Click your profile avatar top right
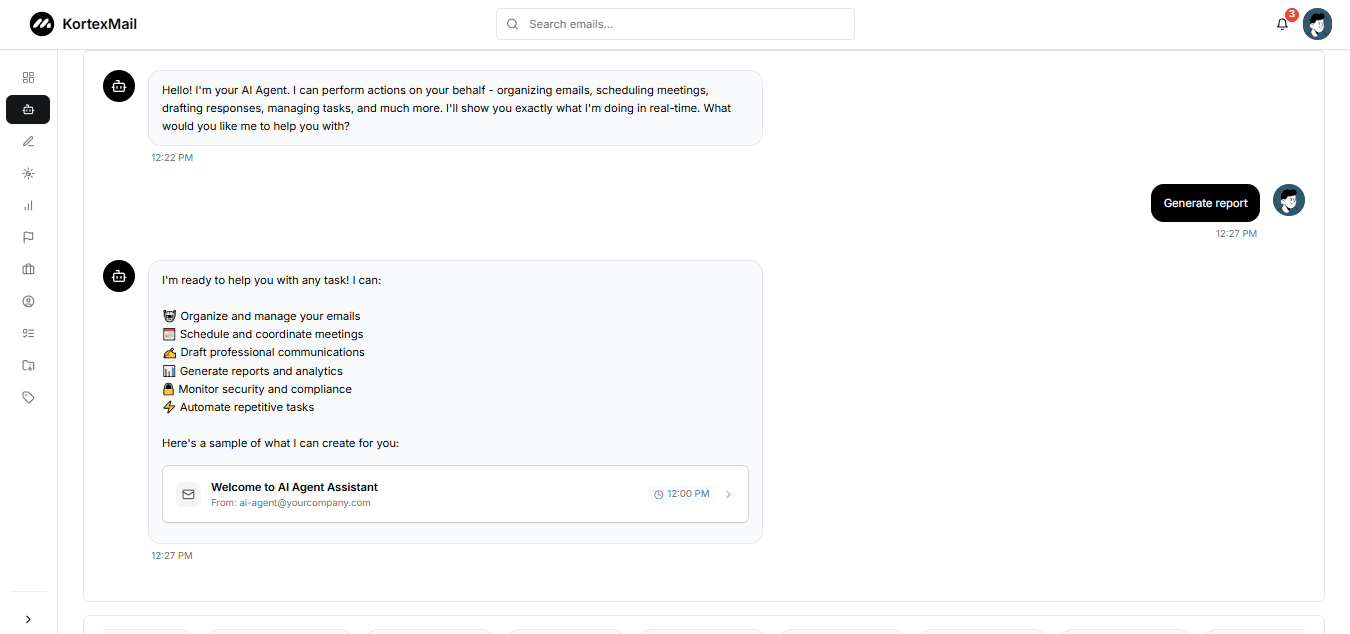 click(1317, 23)
